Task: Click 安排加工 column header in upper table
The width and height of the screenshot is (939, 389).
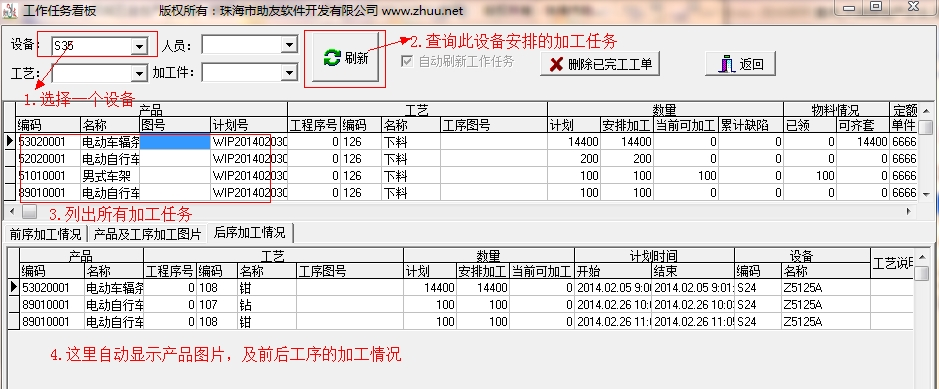Action: (x=627, y=125)
